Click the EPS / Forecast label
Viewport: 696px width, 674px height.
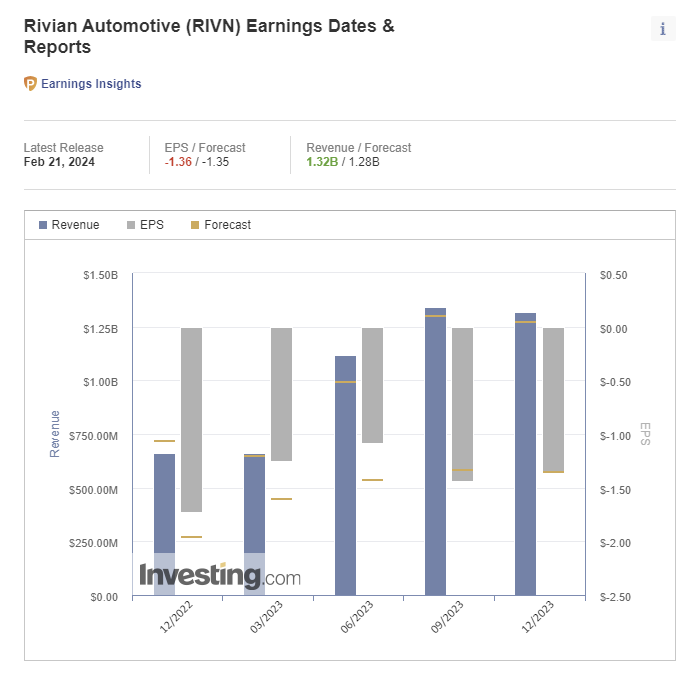coord(205,147)
